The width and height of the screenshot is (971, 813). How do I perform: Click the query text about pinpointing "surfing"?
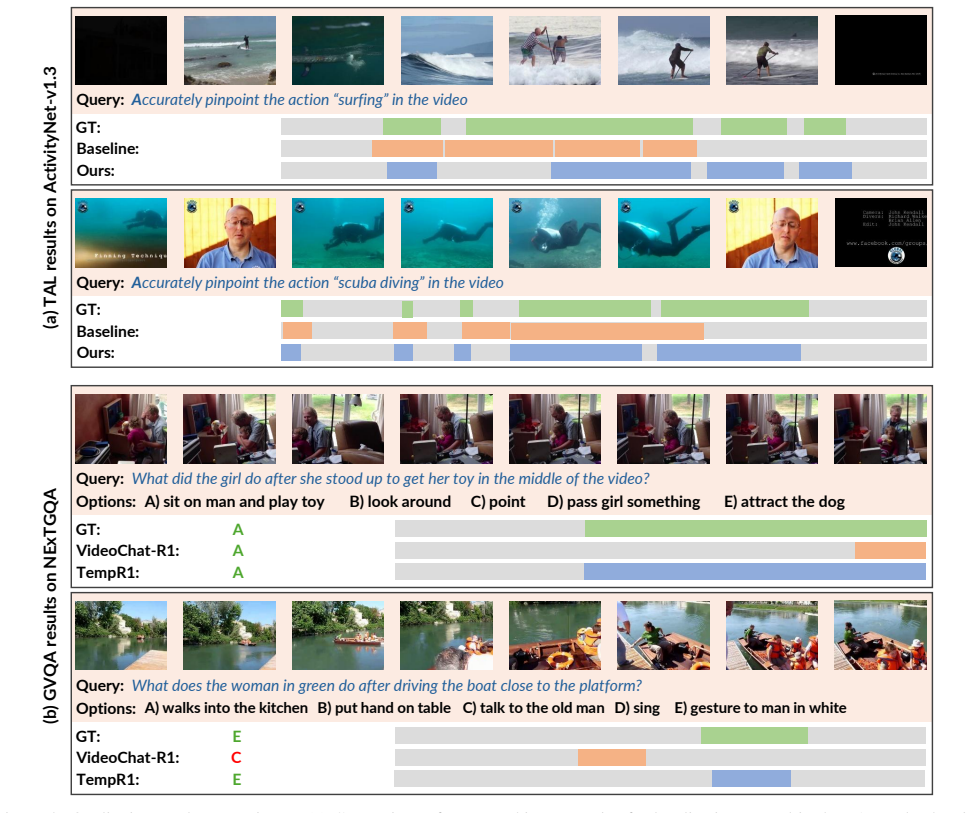(x=299, y=100)
